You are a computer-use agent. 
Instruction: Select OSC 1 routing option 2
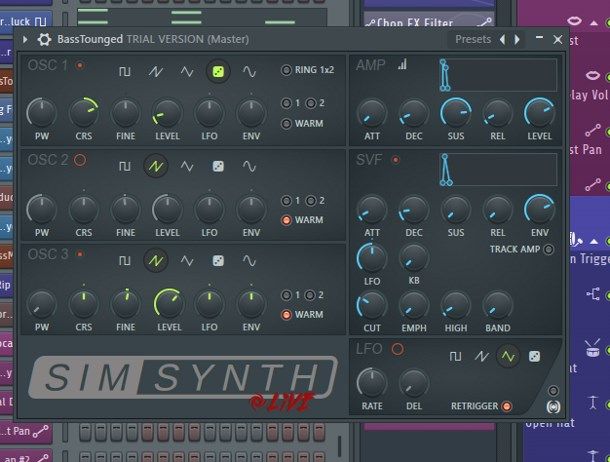click(x=310, y=103)
